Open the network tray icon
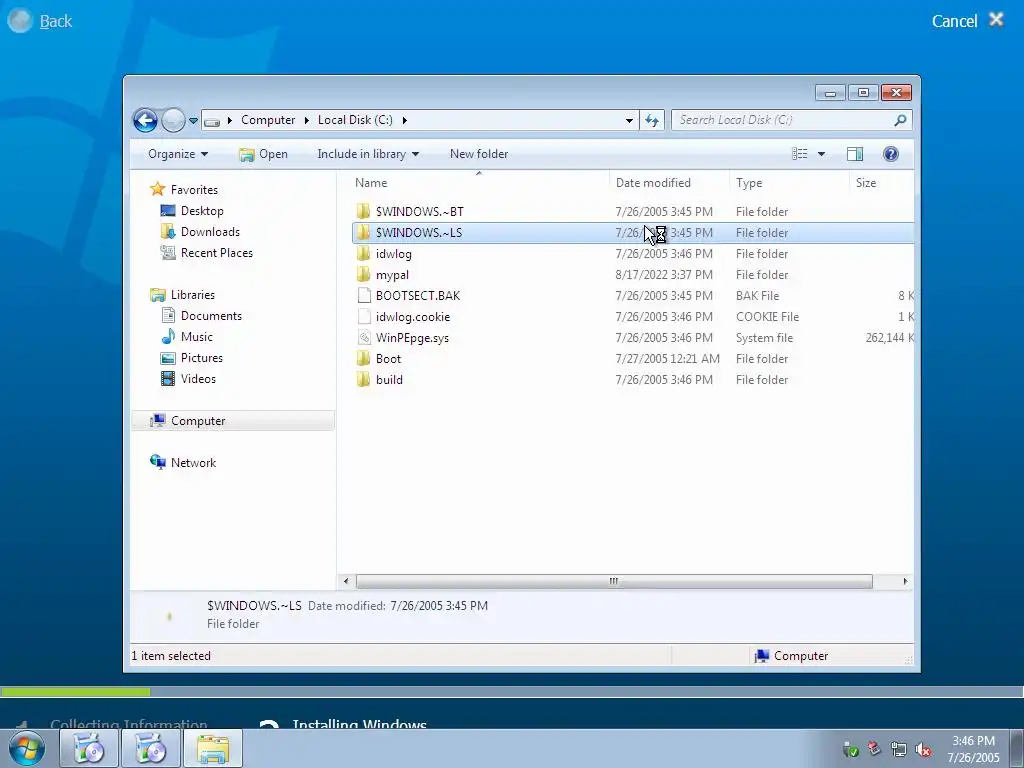The width and height of the screenshot is (1024, 768). click(x=899, y=750)
